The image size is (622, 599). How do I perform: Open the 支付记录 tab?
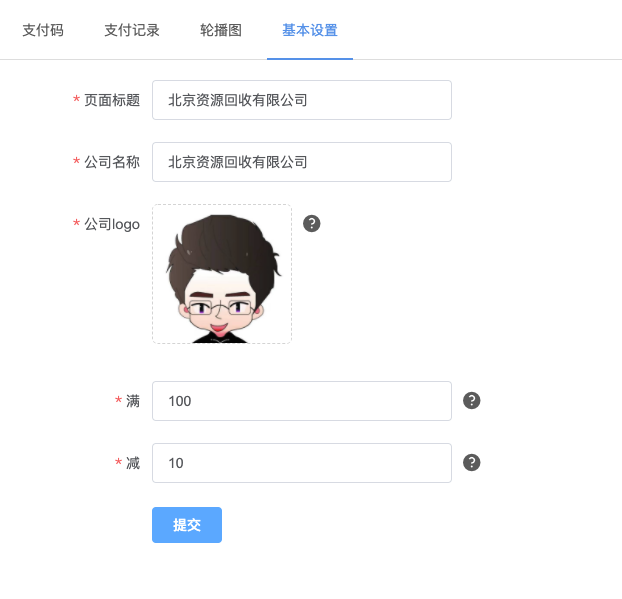pos(132,30)
